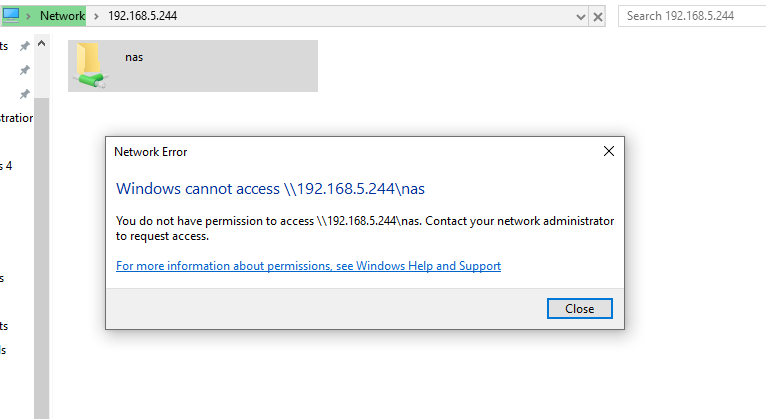Click the sidebar vertical scrollbar thumb
The image size is (766, 419).
coord(42,258)
